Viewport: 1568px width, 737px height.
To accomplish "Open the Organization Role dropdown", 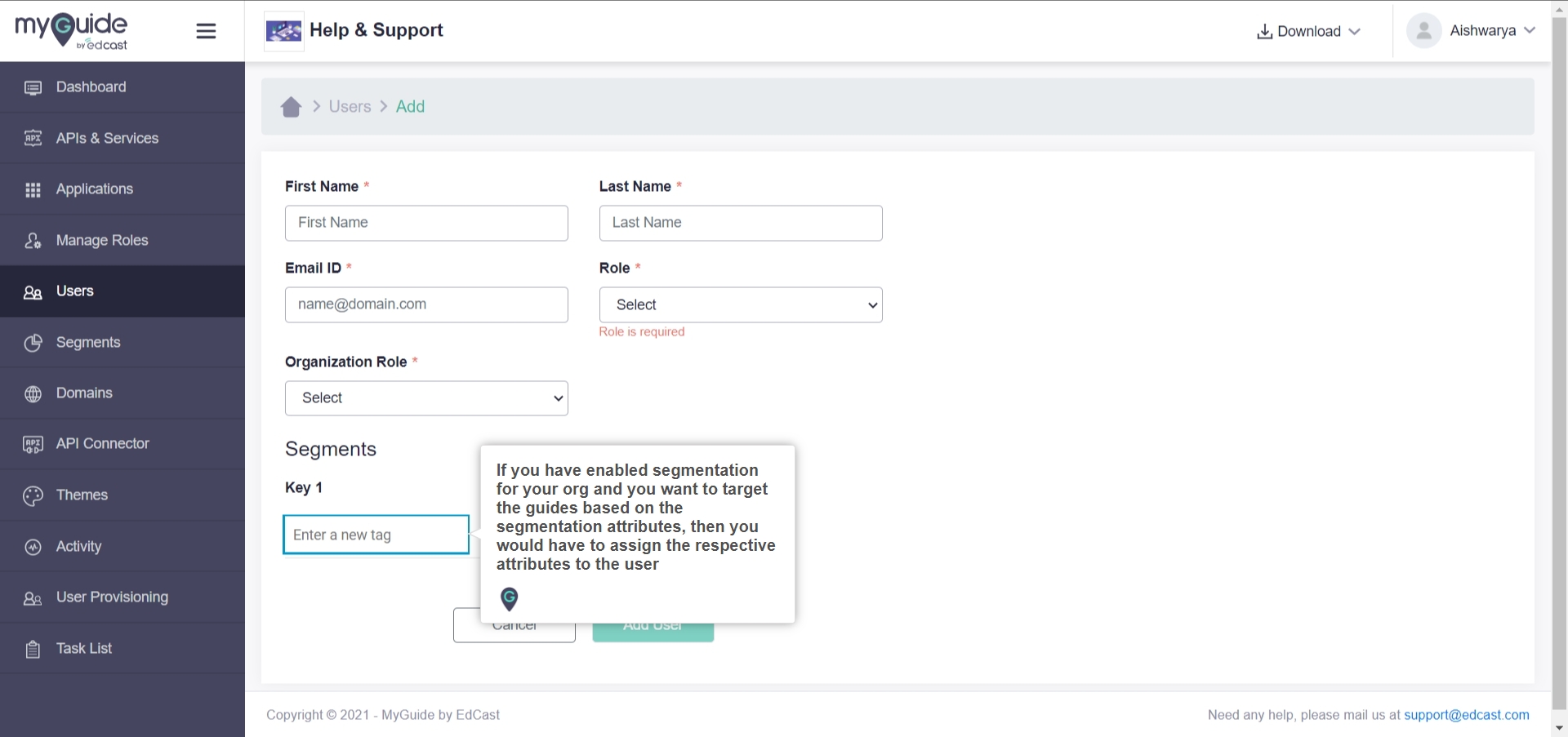I will click(426, 398).
